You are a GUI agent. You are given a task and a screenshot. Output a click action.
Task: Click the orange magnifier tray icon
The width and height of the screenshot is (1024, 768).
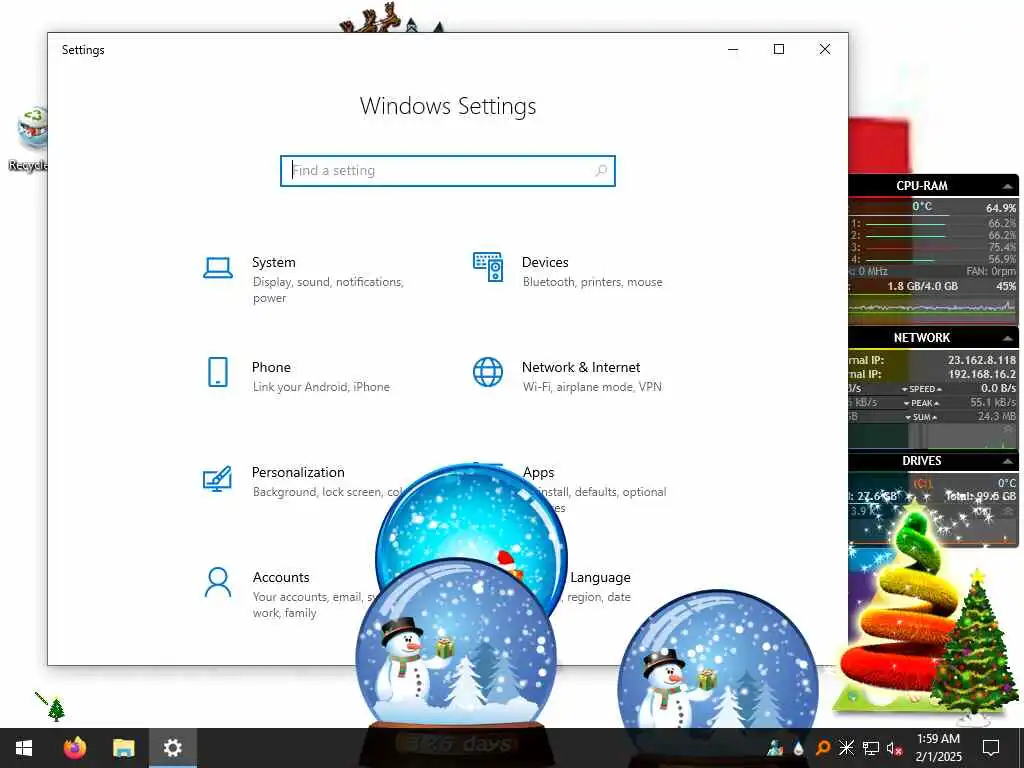(823, 748)
